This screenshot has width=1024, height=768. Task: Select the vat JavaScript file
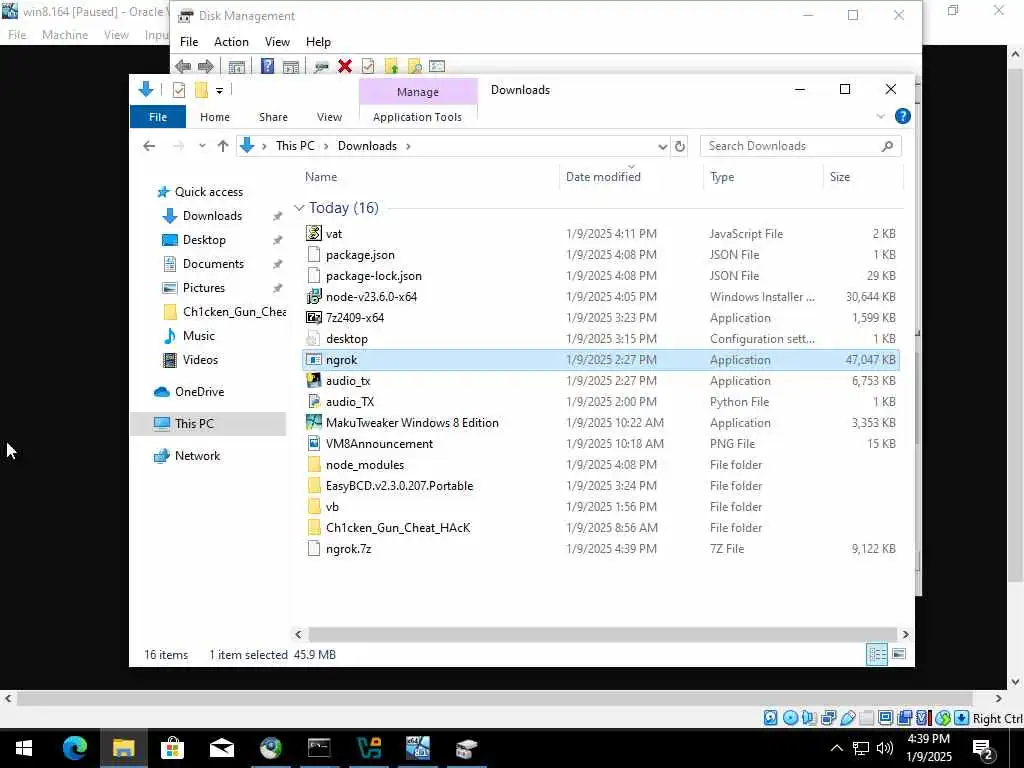pos(601,234)
